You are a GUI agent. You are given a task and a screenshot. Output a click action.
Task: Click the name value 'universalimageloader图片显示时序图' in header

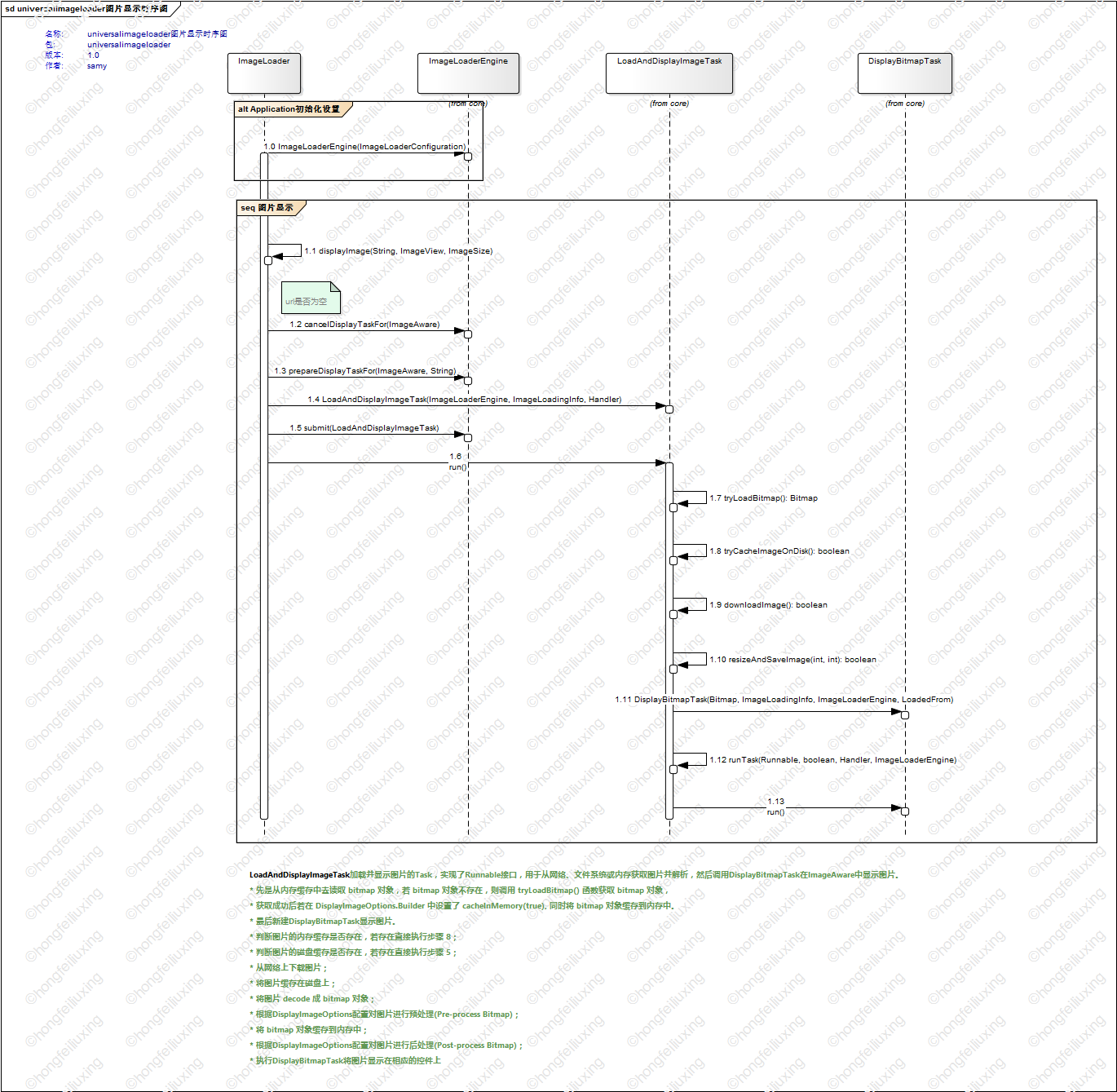coord(157,34)
